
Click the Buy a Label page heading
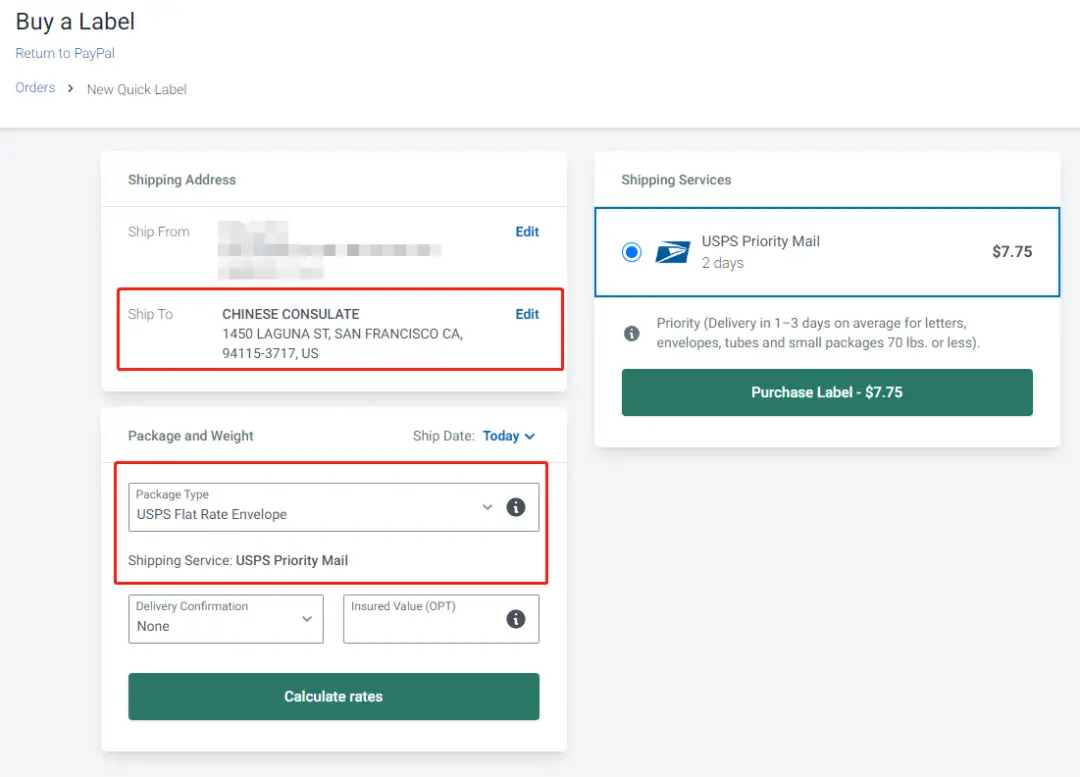click(x=75, y=21)
